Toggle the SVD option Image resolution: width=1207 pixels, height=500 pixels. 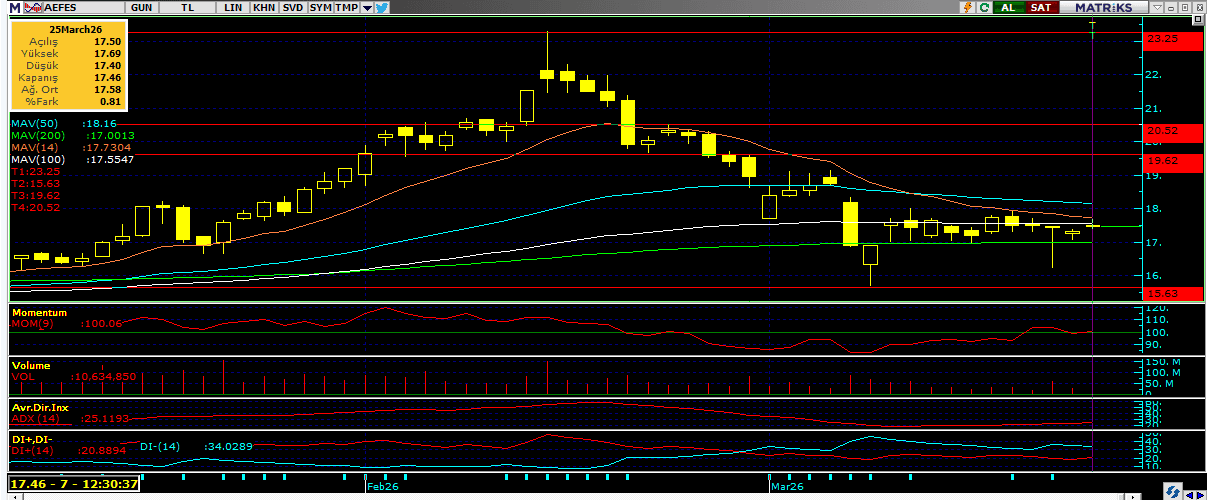pos(292,7)
